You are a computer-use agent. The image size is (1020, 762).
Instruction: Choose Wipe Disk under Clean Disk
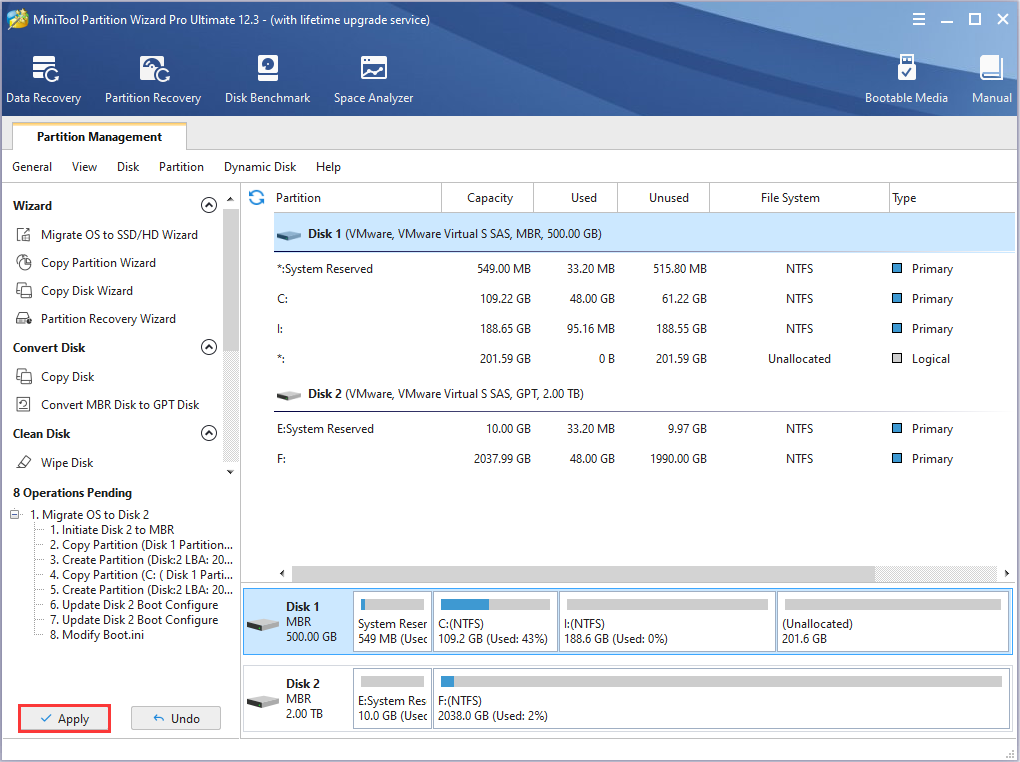coord(67,463)
